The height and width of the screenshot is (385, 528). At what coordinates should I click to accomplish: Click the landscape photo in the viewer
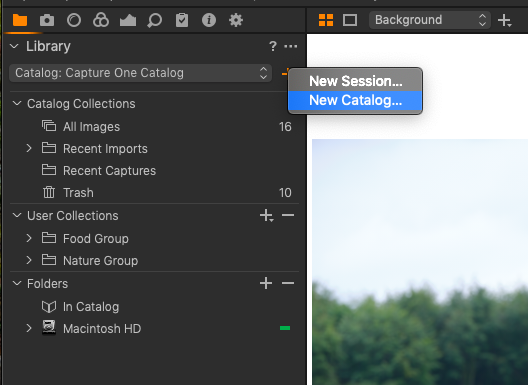[x=420, y=262]
